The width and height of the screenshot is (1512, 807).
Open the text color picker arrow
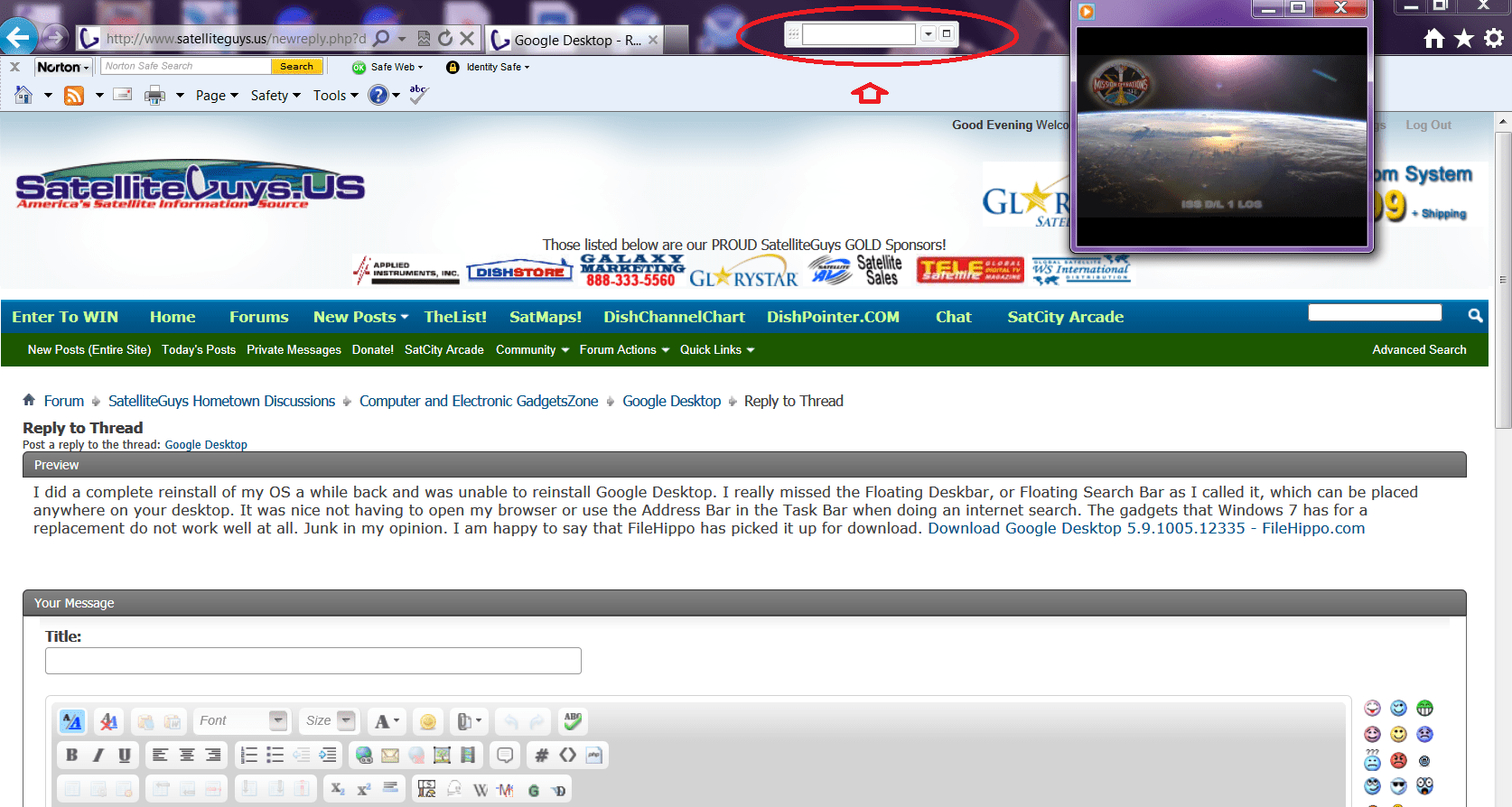point(396,720)
